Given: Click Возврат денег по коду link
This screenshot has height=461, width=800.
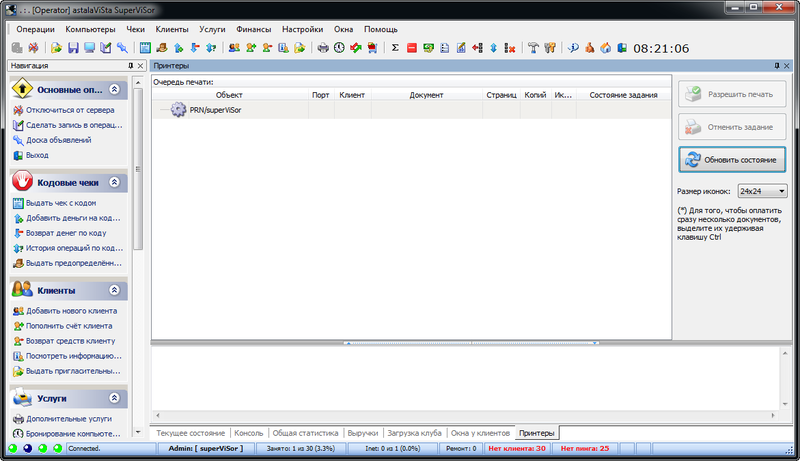Looking at the screenshot, I should pyautogui.click(x=66, y=233).
